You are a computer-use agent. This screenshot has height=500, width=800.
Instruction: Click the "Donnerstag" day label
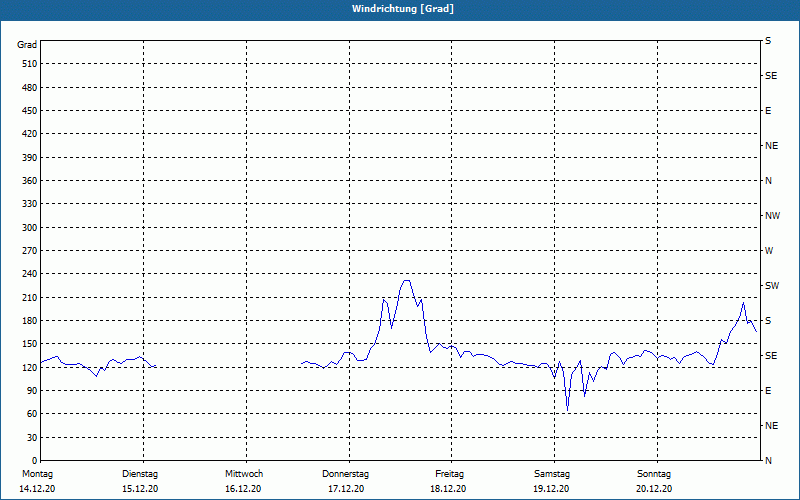[345, 474]
